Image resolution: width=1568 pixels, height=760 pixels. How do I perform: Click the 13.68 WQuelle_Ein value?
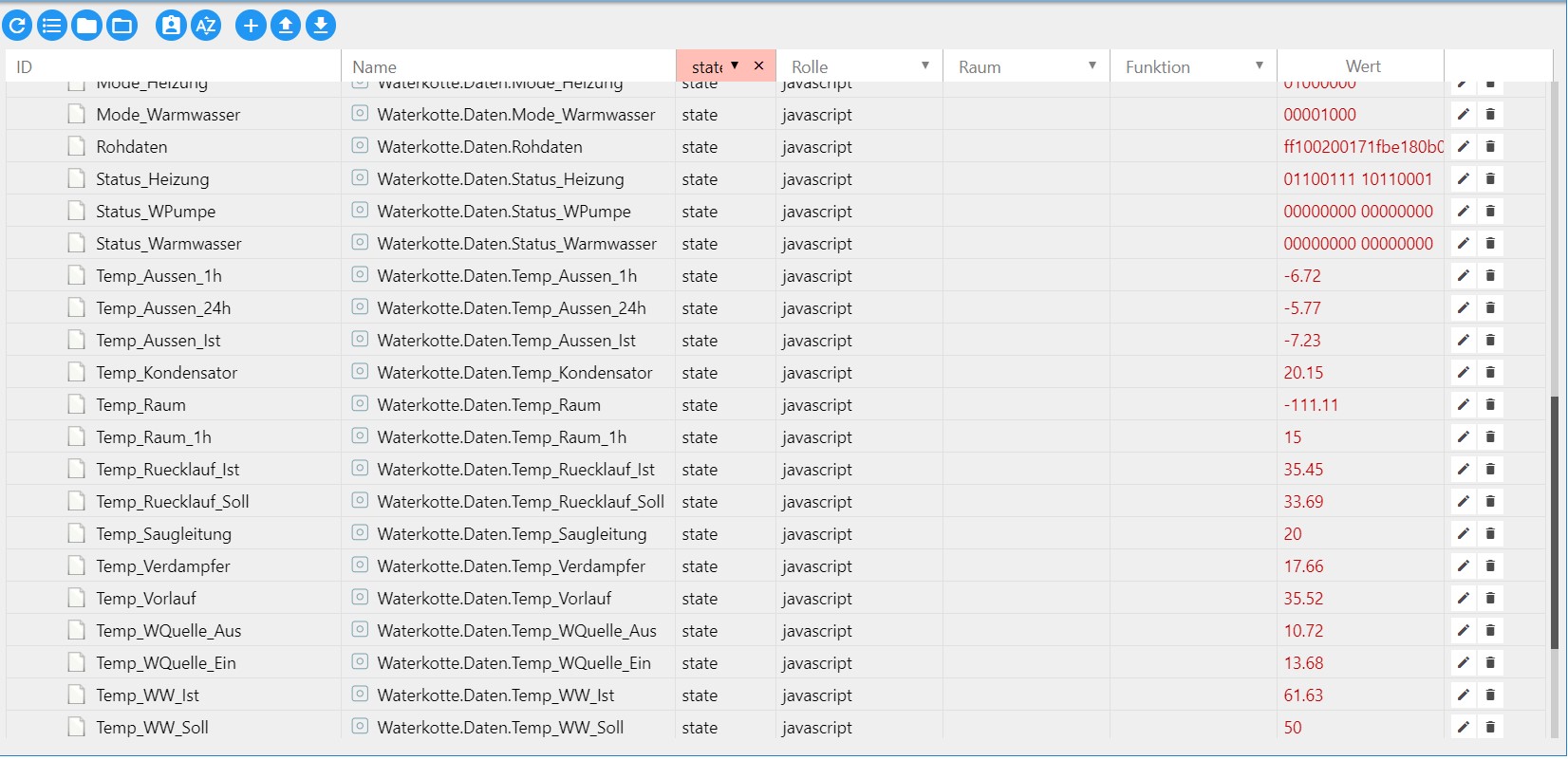pos(1303,663)
